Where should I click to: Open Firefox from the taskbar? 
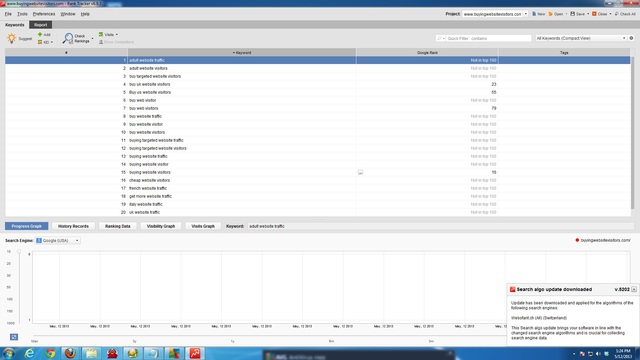coord(70,353)
